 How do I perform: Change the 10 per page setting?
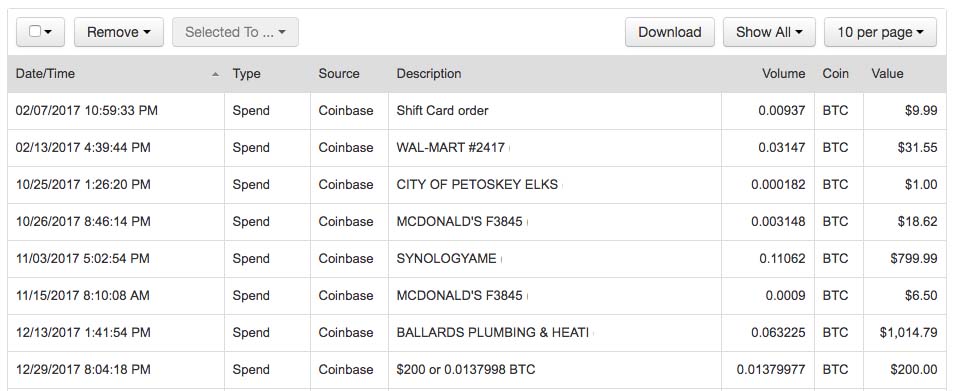pyautogui.click(x=880, y=32)
